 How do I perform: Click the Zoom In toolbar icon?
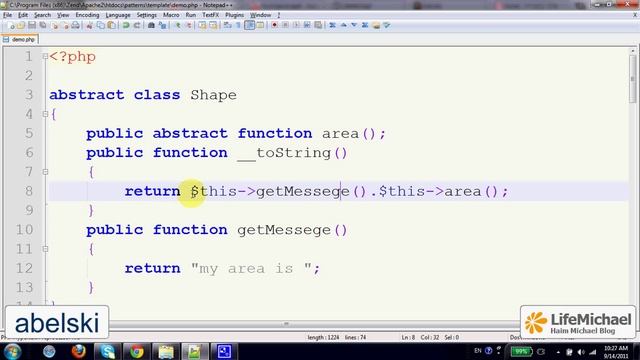pyautogui.click(x=178, y=25)
